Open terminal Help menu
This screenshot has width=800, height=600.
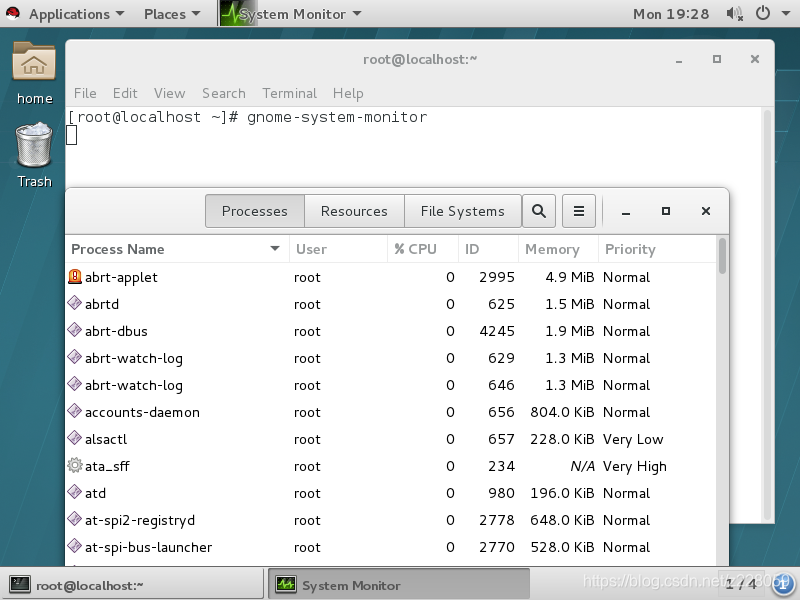(348, 93)
